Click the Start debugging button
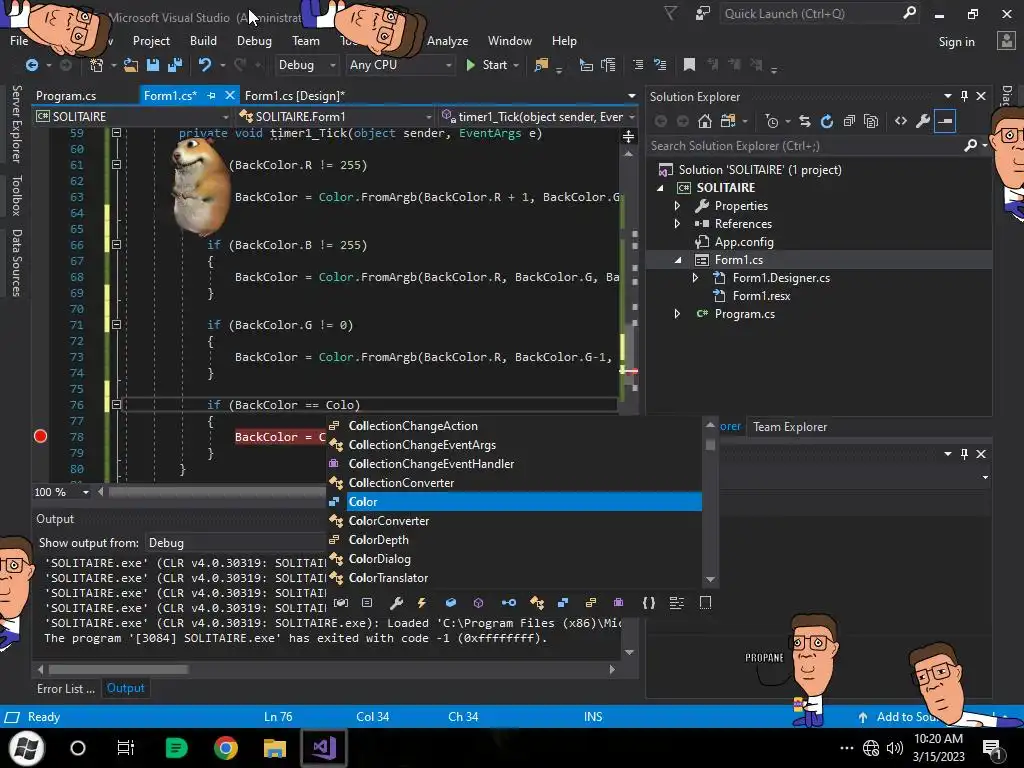 pos(487,65)
